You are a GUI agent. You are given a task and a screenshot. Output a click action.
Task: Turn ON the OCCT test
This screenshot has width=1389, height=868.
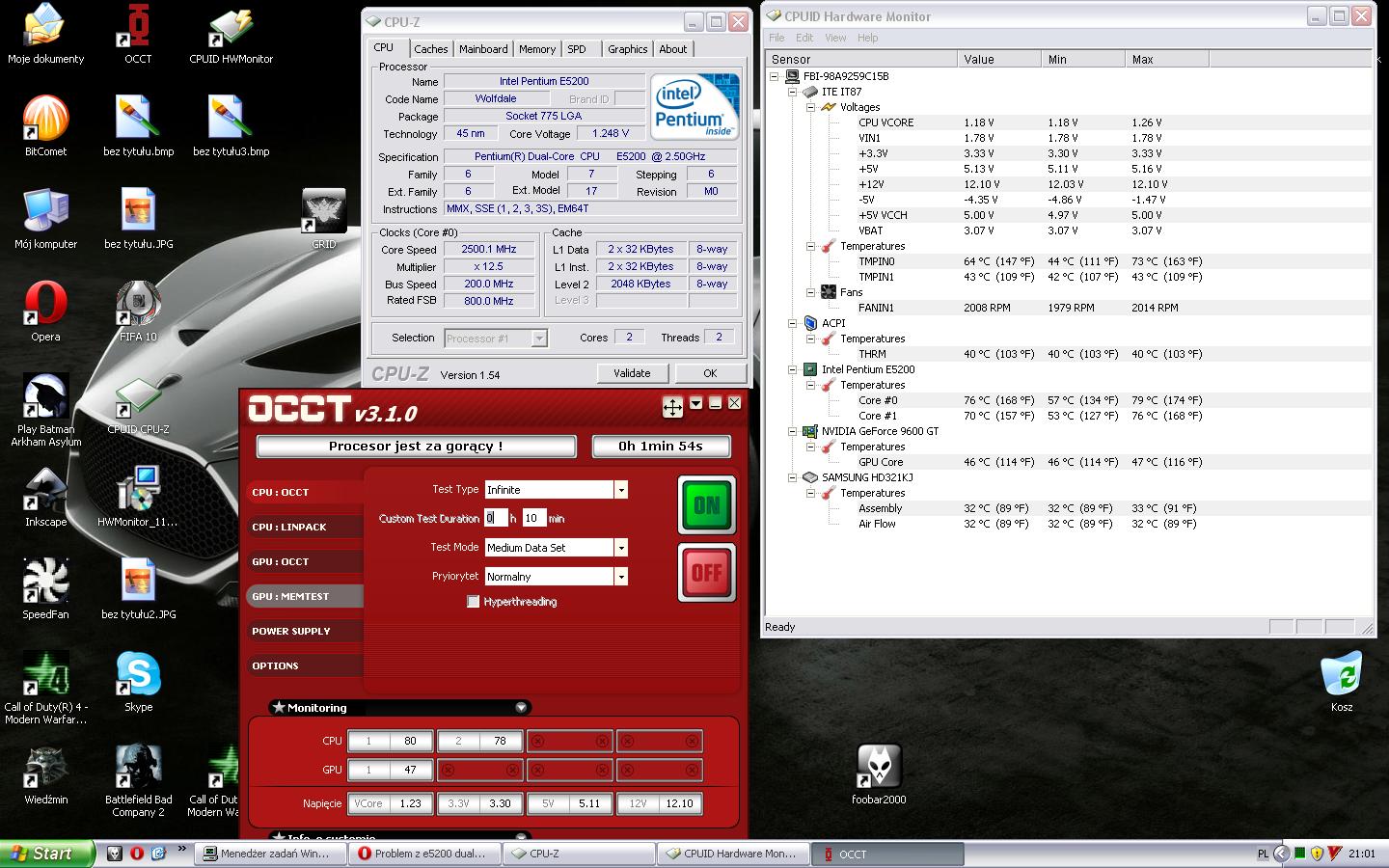pos(706,505)
